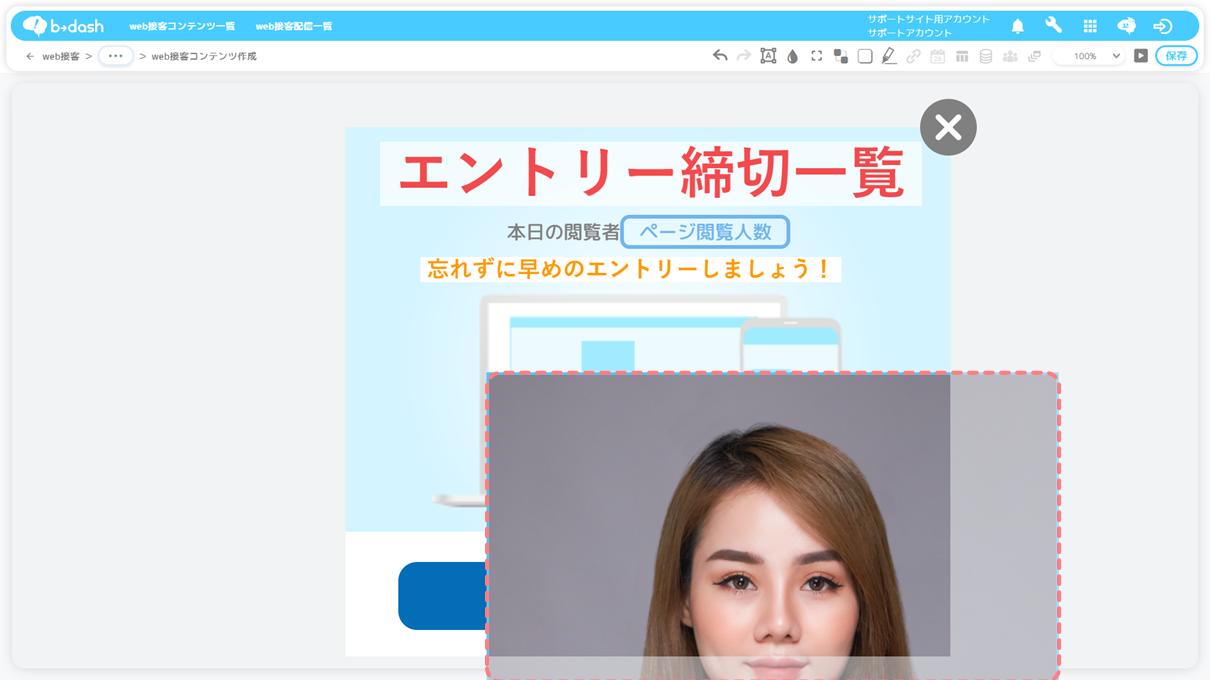Open the droplet fill color tool
Screen dimensions: 1210x680
pyautogui.click(x=792, y=56)
